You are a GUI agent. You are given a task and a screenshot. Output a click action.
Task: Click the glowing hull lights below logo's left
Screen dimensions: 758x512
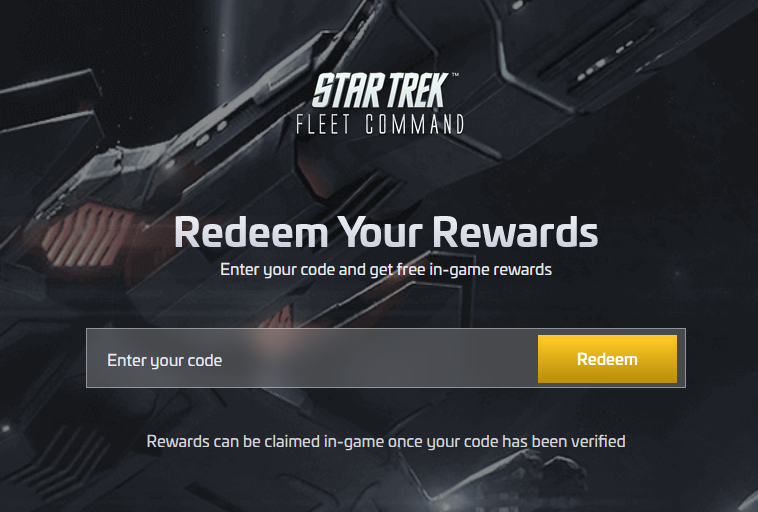(x=210, y=133)
